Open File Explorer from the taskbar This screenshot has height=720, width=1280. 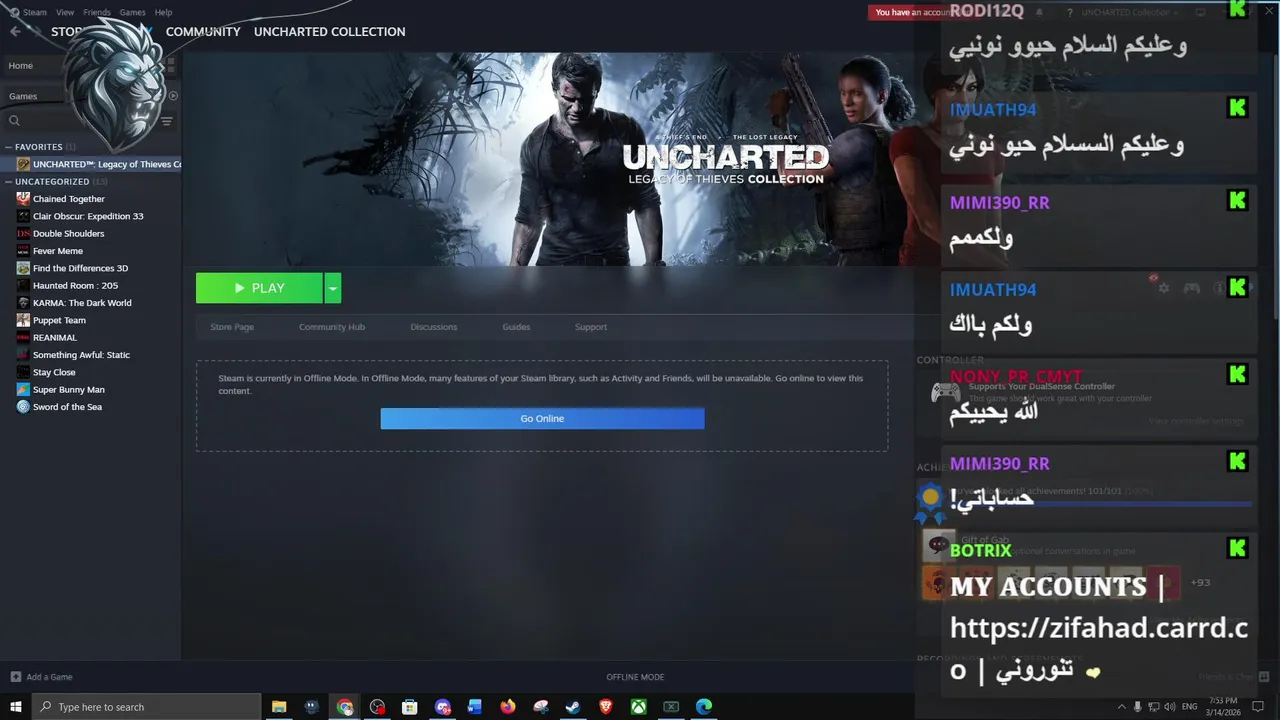[x=279, y=707]
